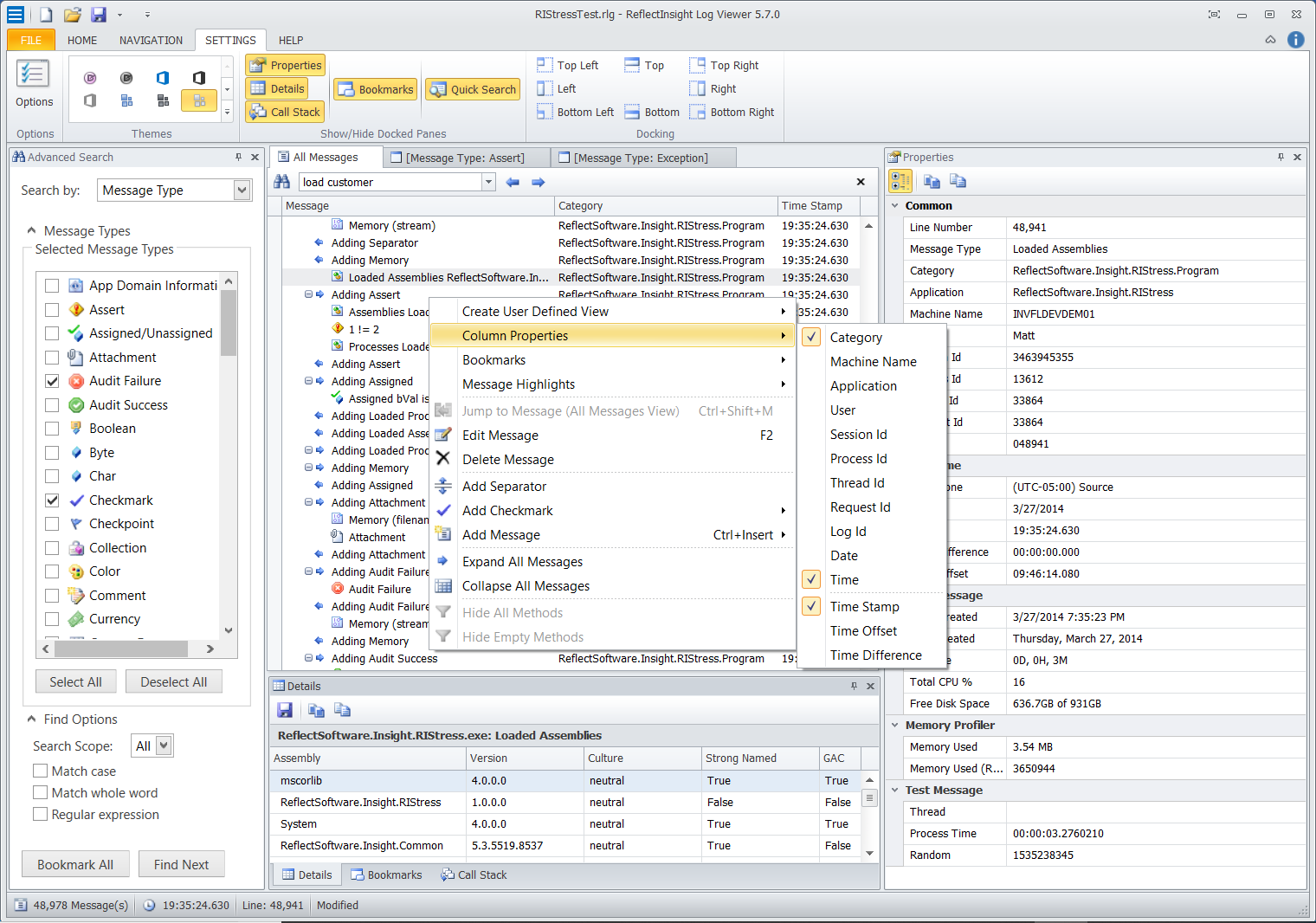Viewport: 1316px width, 923px height.
Task: Collapse the Common properties group
Action: click(x=894, y=205)
